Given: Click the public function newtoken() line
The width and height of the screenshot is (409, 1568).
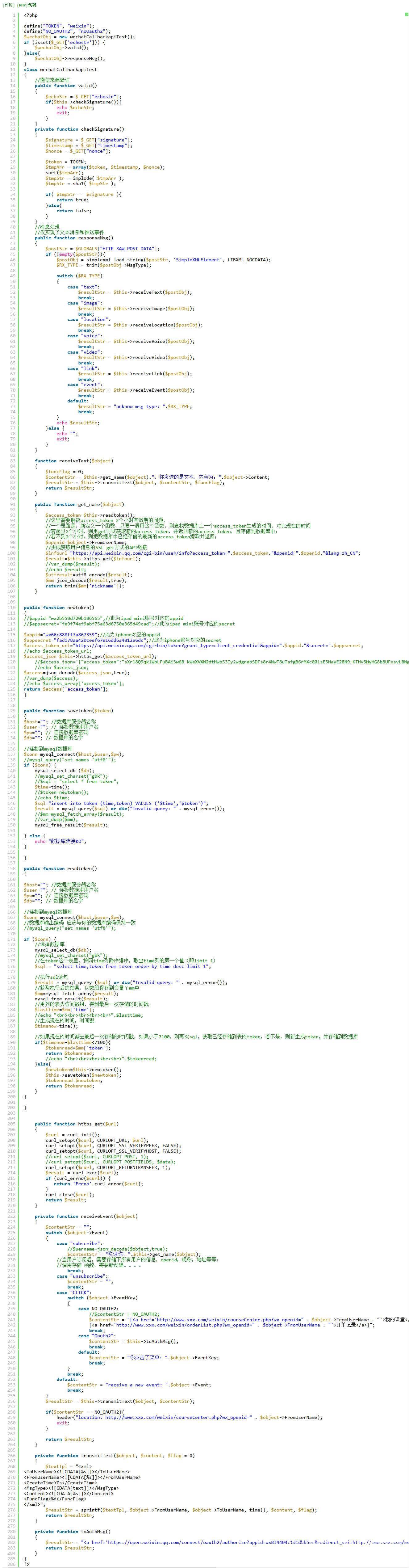Looking at the screenshot, I should (x=59, y=607).
